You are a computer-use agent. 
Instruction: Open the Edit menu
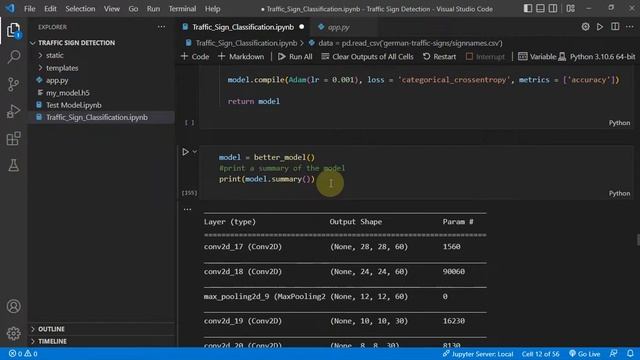50,9
